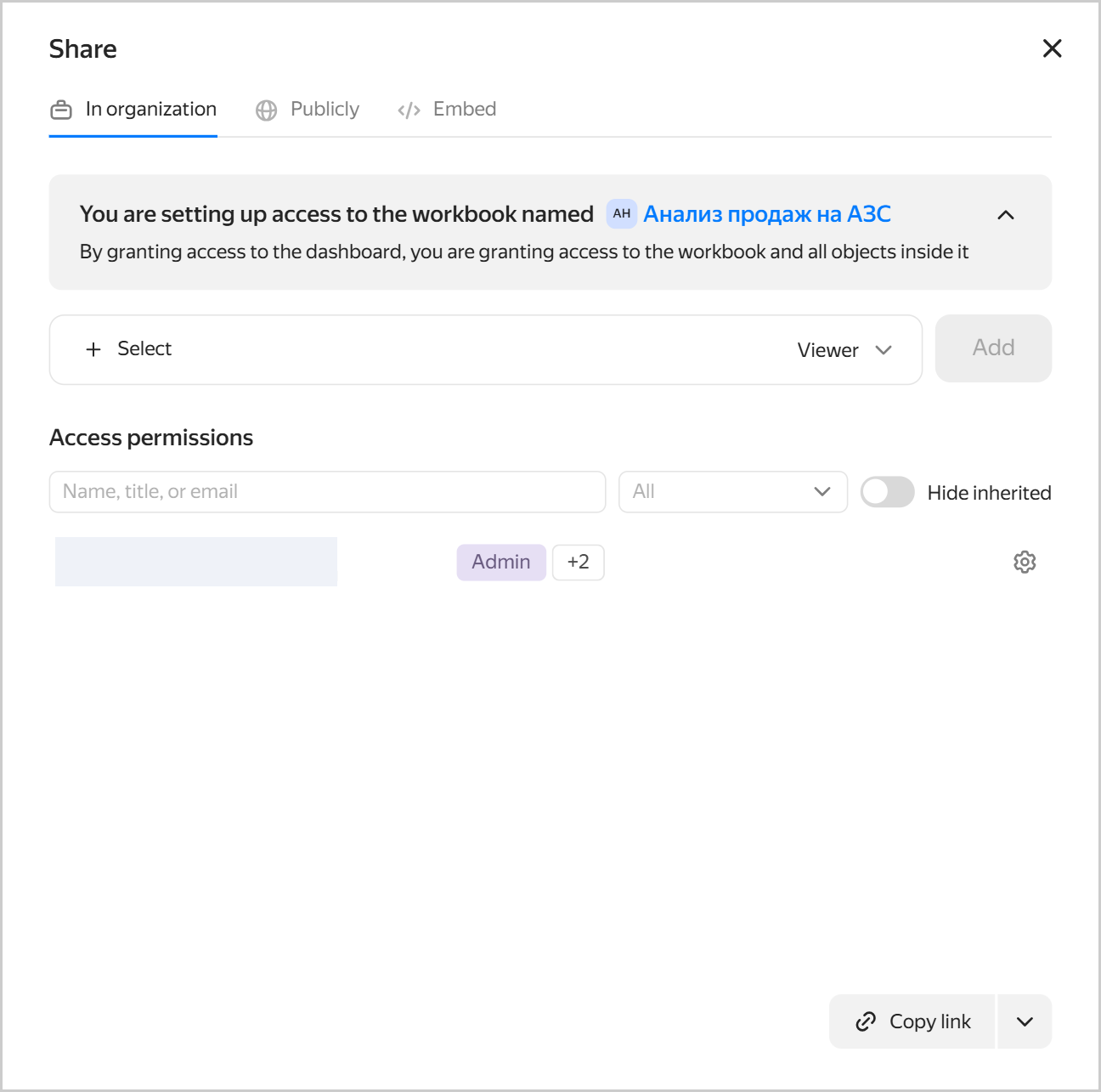Collapse the workbook access info banner
The height and width of the screenshot is (1092, 1101).
tap(1006, 215)
